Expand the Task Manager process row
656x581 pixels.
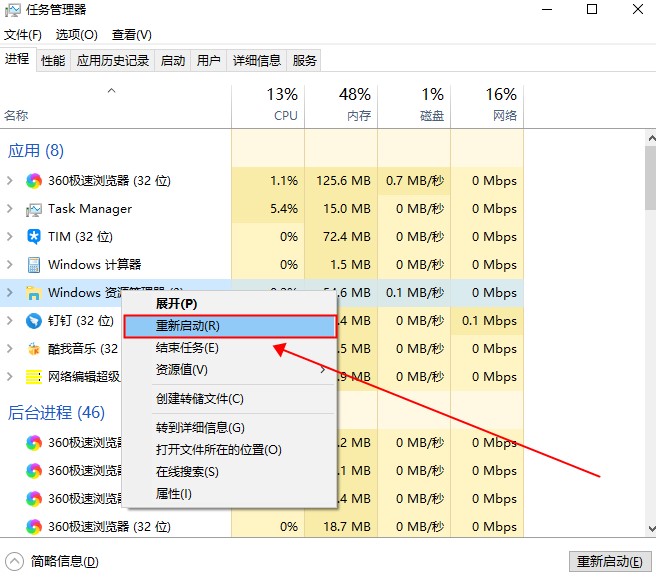coord(10,209)
